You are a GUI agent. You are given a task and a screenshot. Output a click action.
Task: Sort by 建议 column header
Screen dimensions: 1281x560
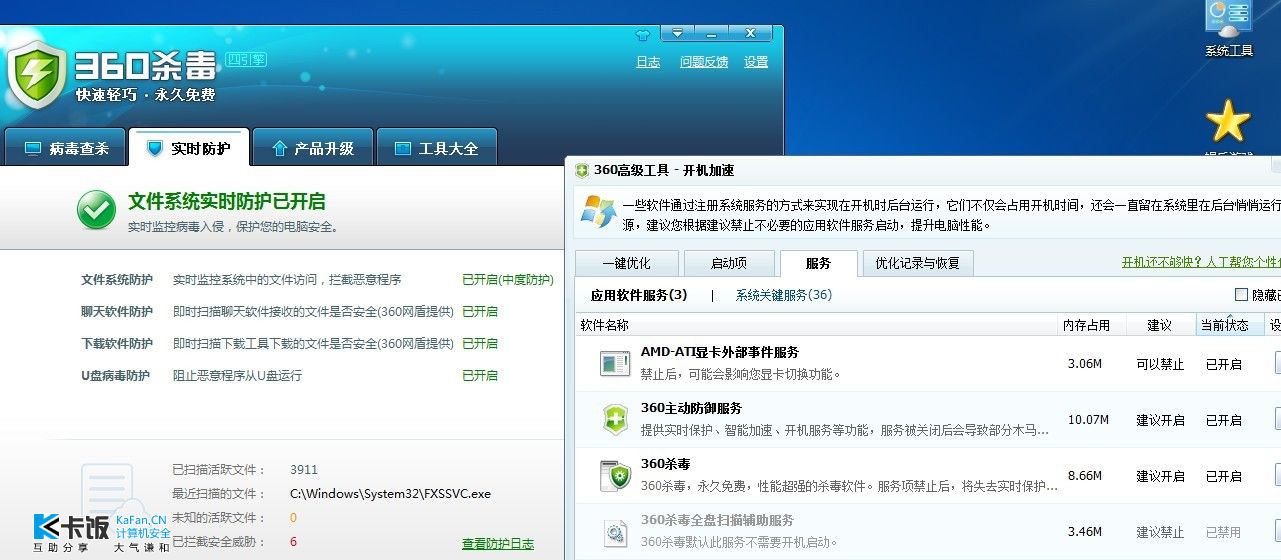click(1159, 325)
